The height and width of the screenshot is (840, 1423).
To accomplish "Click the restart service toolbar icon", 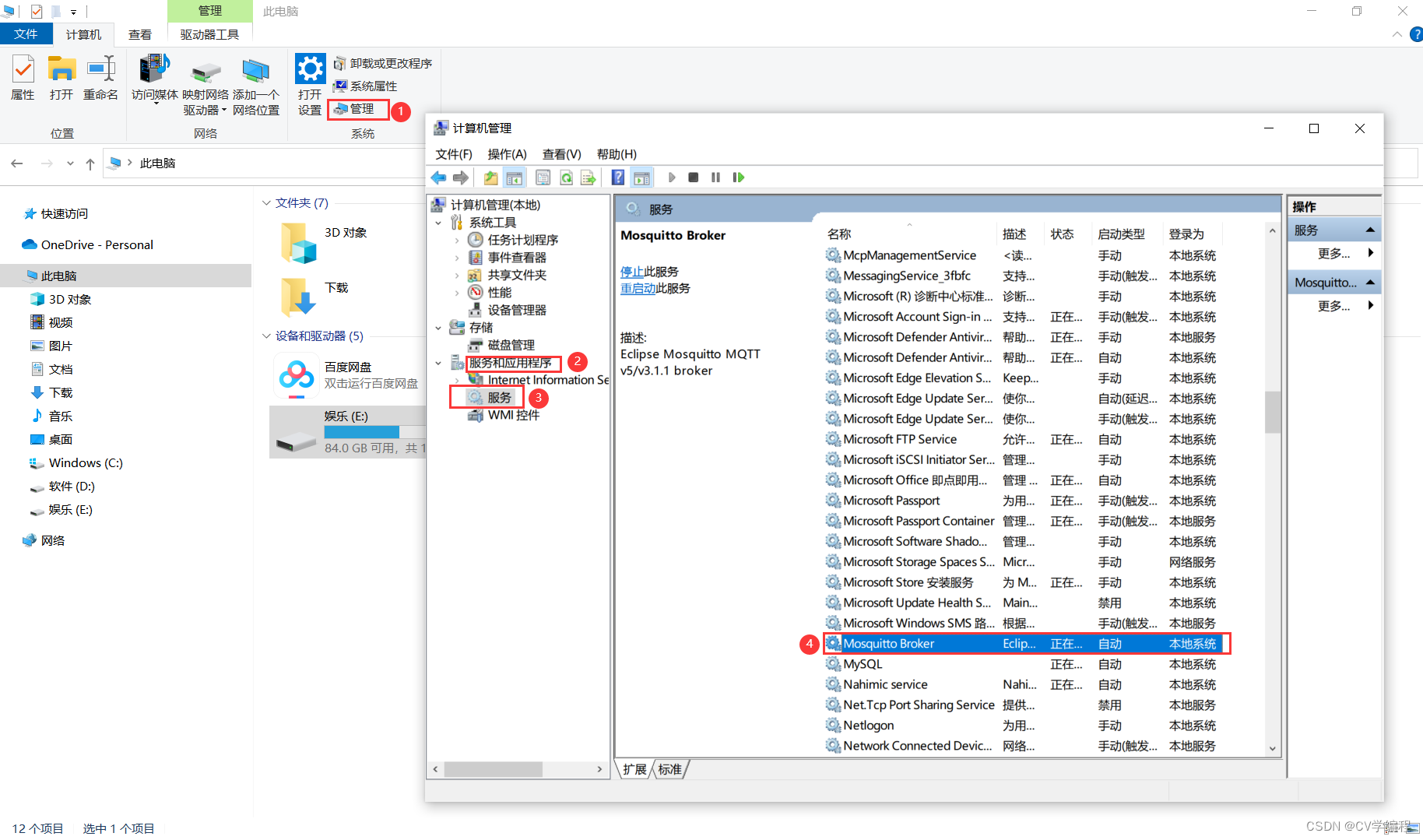I will click(x=738, y=177).
